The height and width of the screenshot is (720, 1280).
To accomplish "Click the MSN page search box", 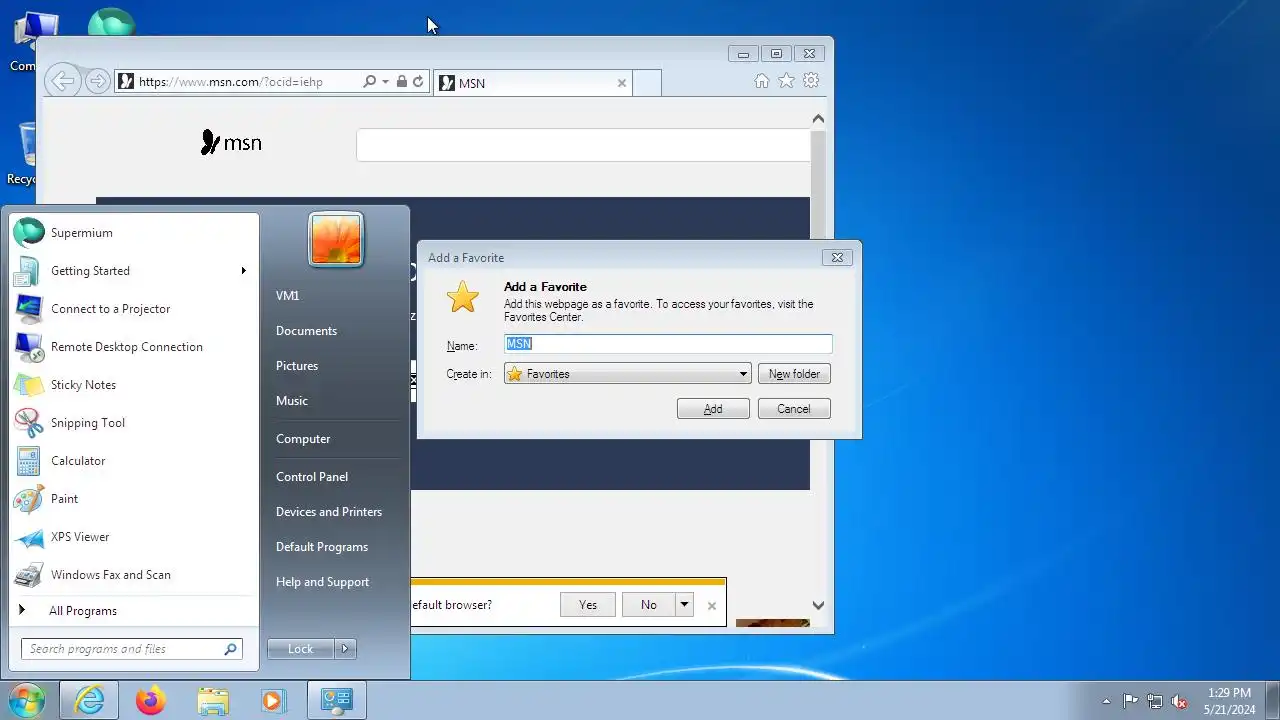I will pos(583,145).
